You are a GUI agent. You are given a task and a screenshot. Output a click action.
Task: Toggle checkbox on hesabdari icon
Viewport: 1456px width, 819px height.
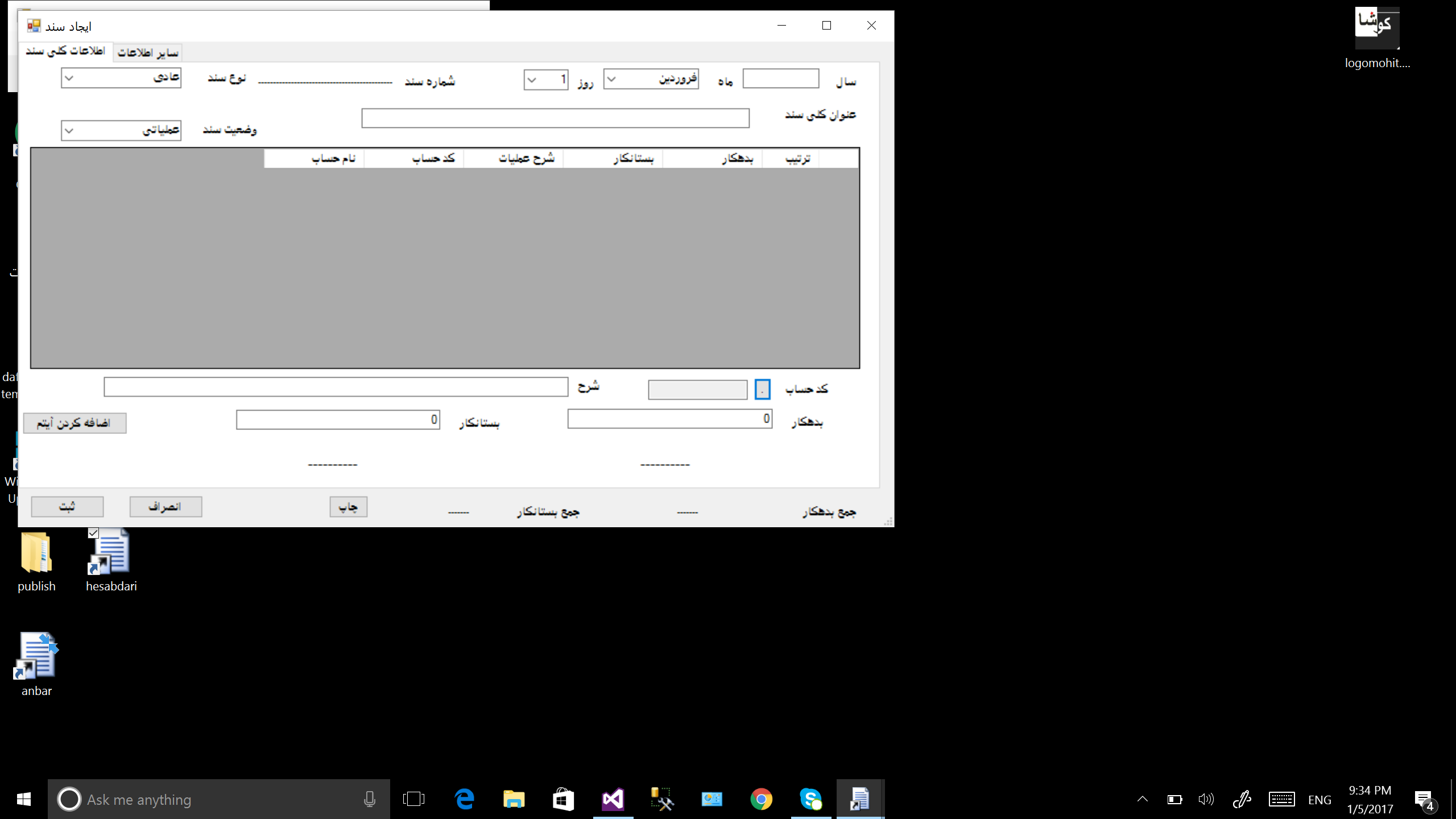pyautogui.click(x=94, y=533)
